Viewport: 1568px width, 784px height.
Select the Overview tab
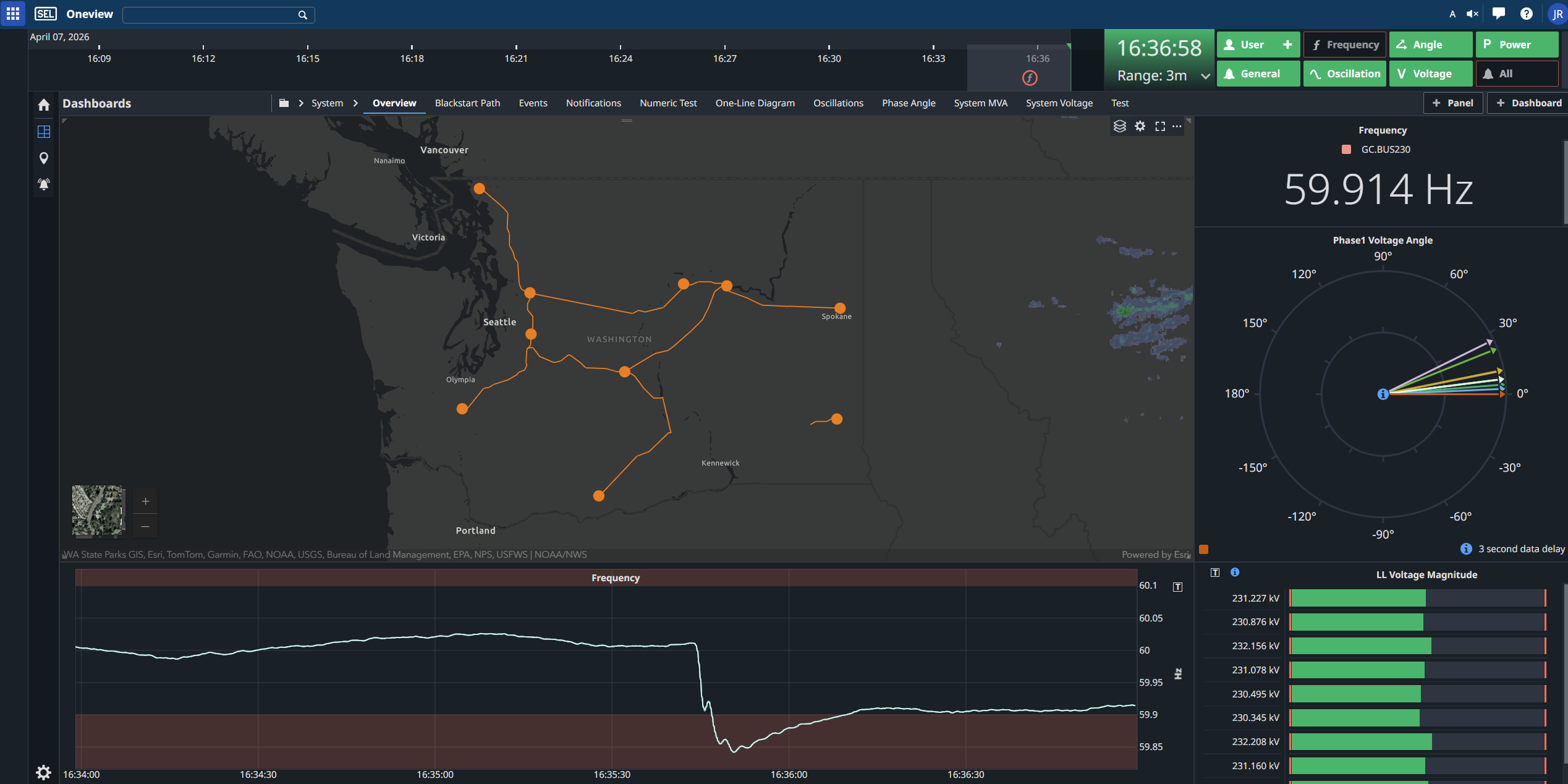coord(394,103)
